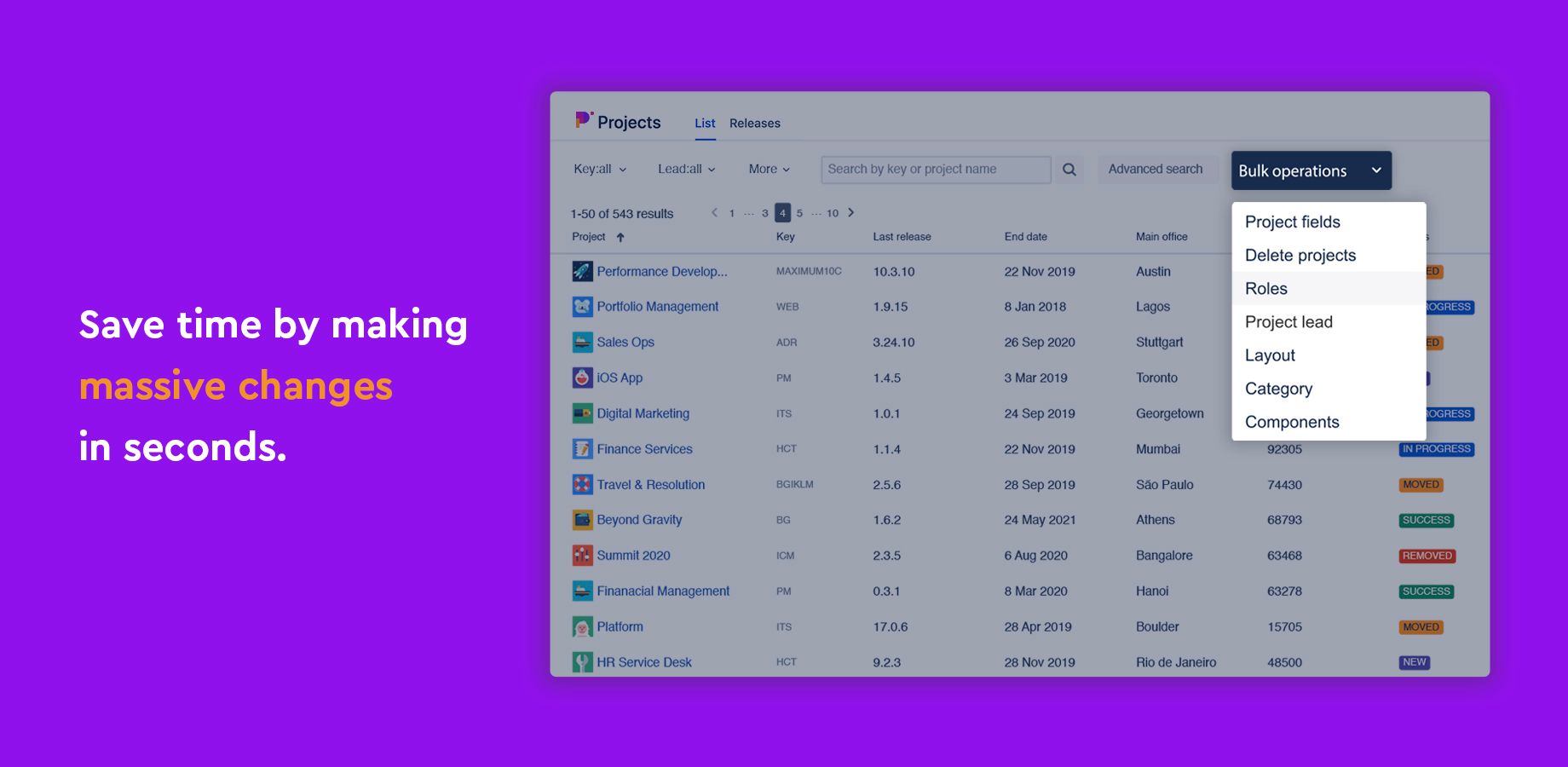Go to results page 3

click(x=765, y=213)
